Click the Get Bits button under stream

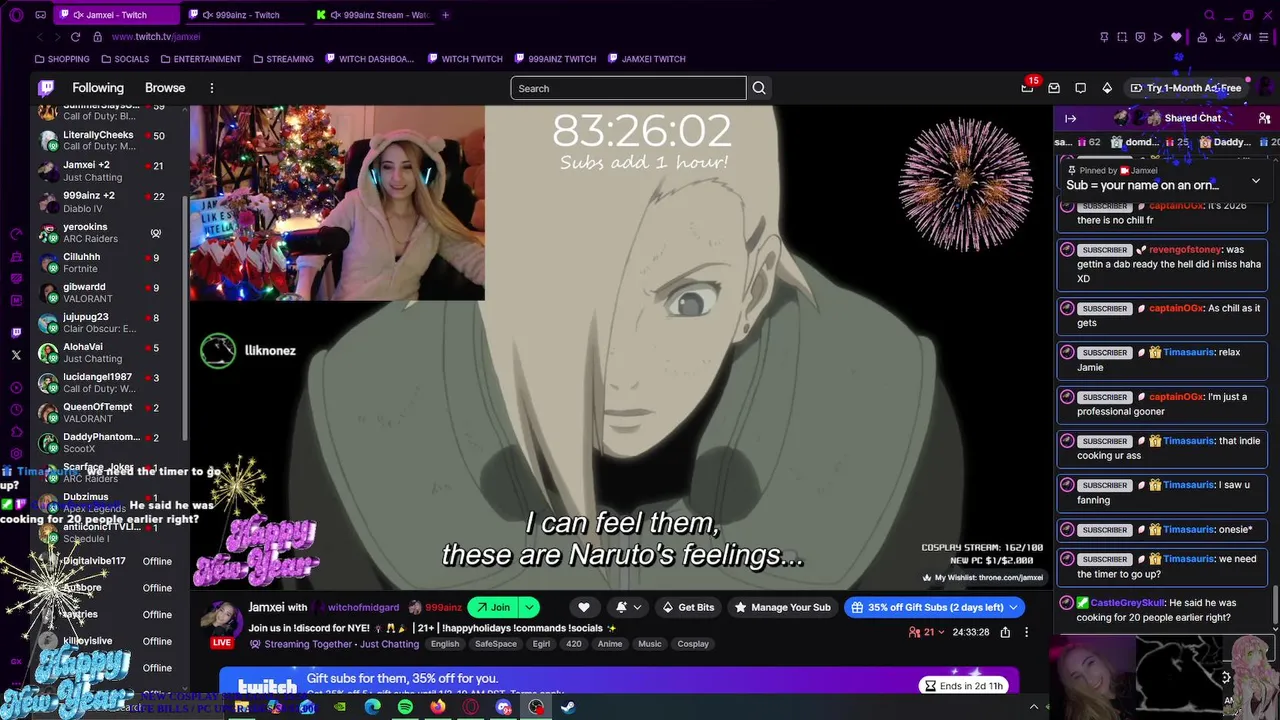pos(688,607)
